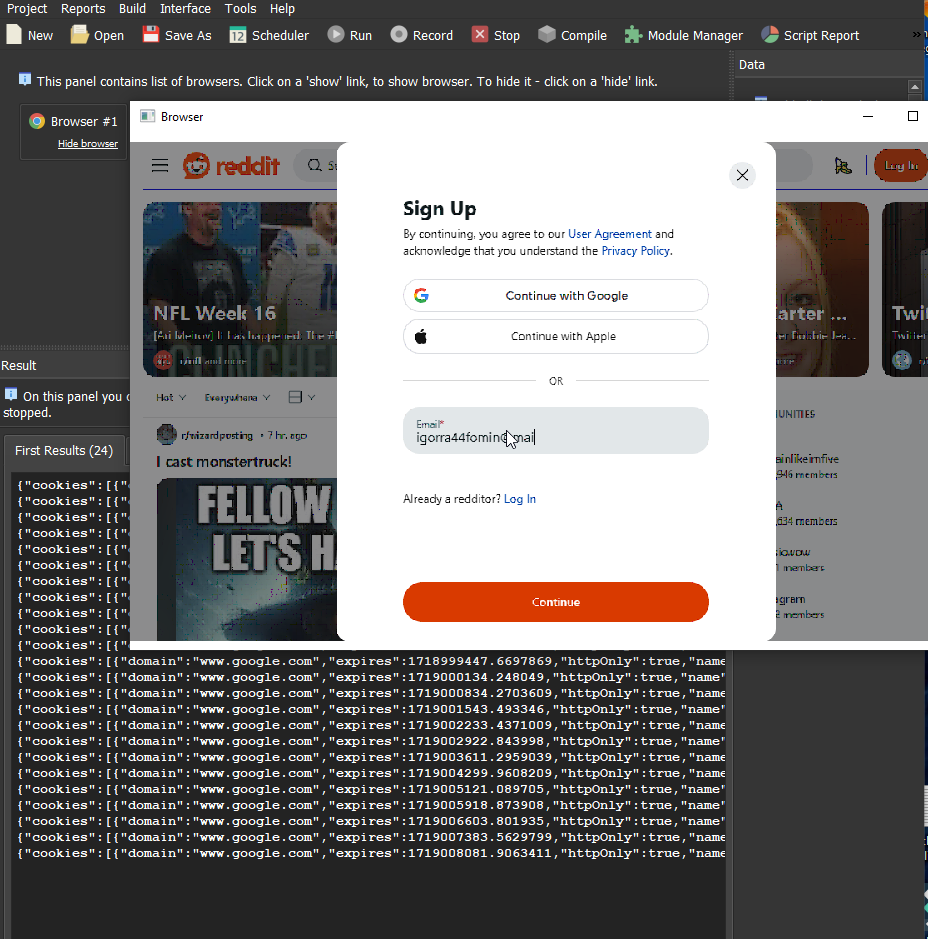The width and height of the screenshot is (928, 939).
Task: Select result row expiring 1719008081.9063411
Action: click(371, 853)
